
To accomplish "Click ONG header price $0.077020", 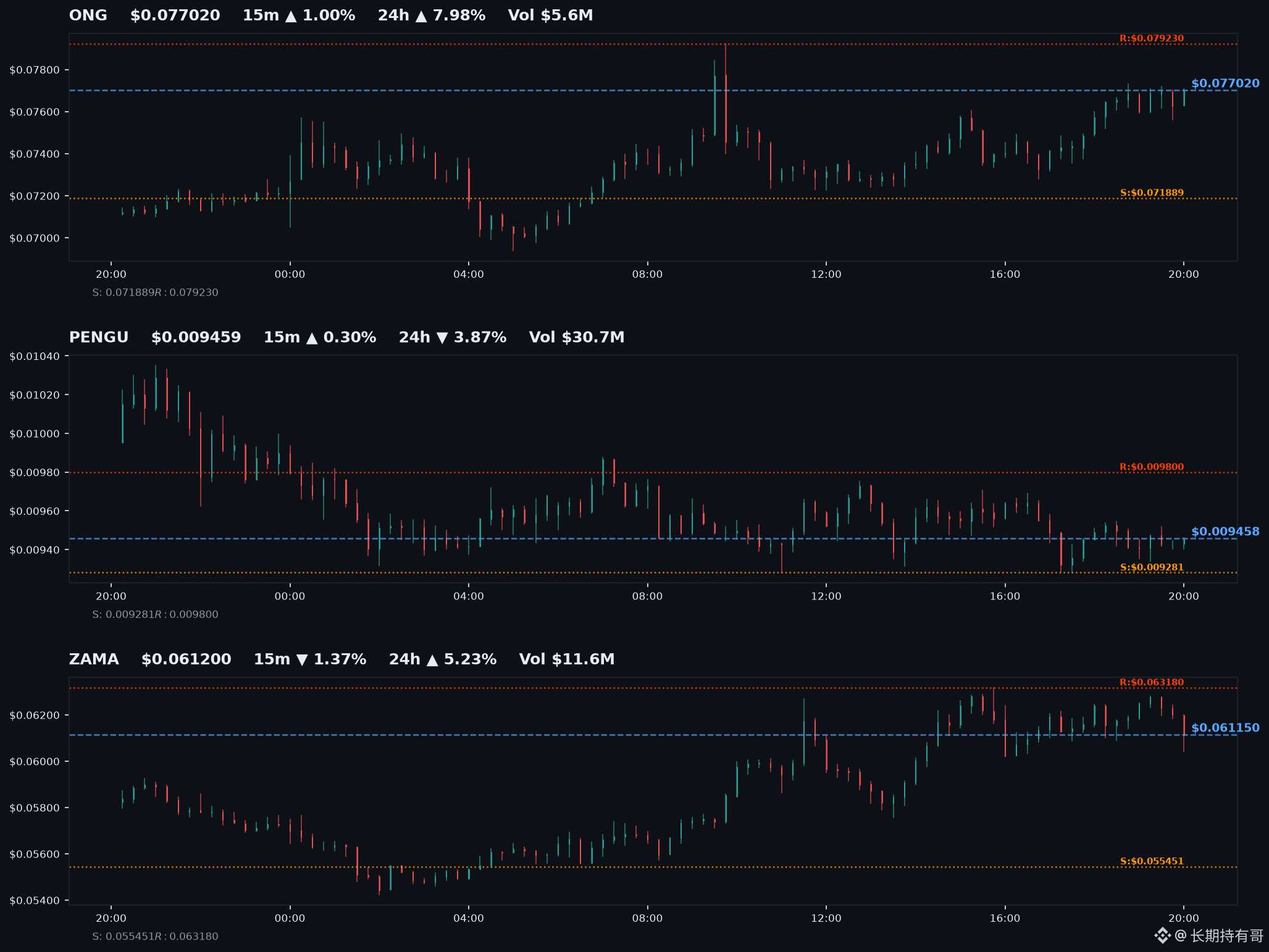I will pyautogui.click(x=175, y=15).
